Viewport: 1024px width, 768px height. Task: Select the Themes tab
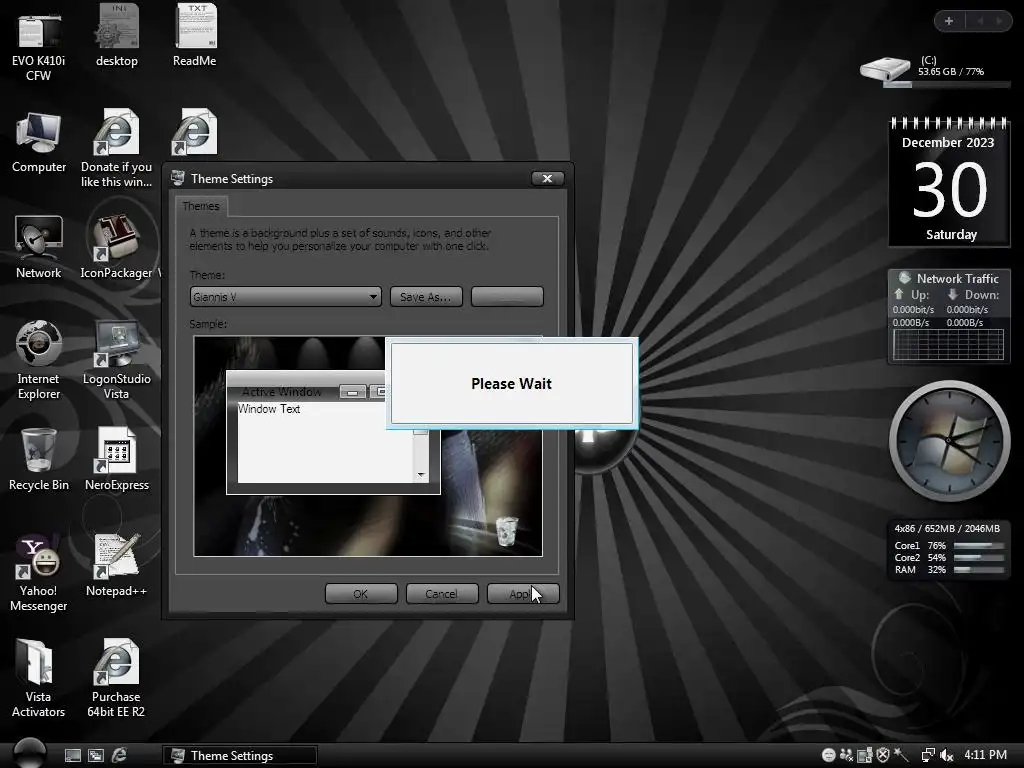[201, 206]
